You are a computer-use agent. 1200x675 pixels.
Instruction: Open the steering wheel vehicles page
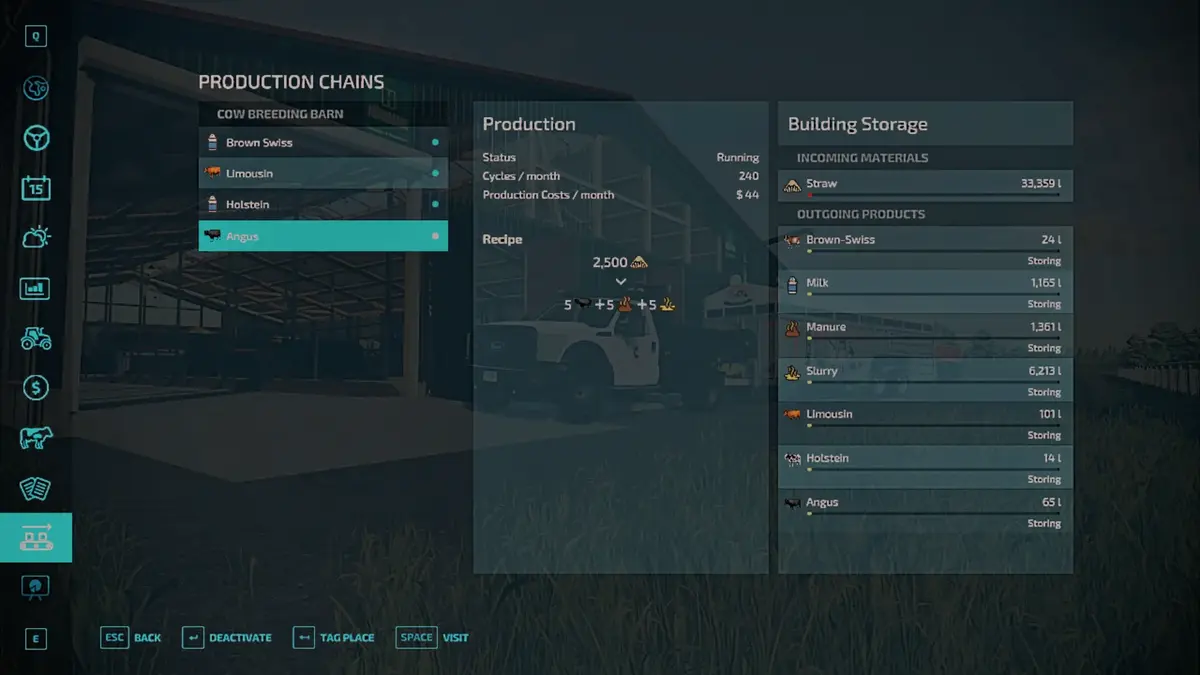click(x=36, y=138)
